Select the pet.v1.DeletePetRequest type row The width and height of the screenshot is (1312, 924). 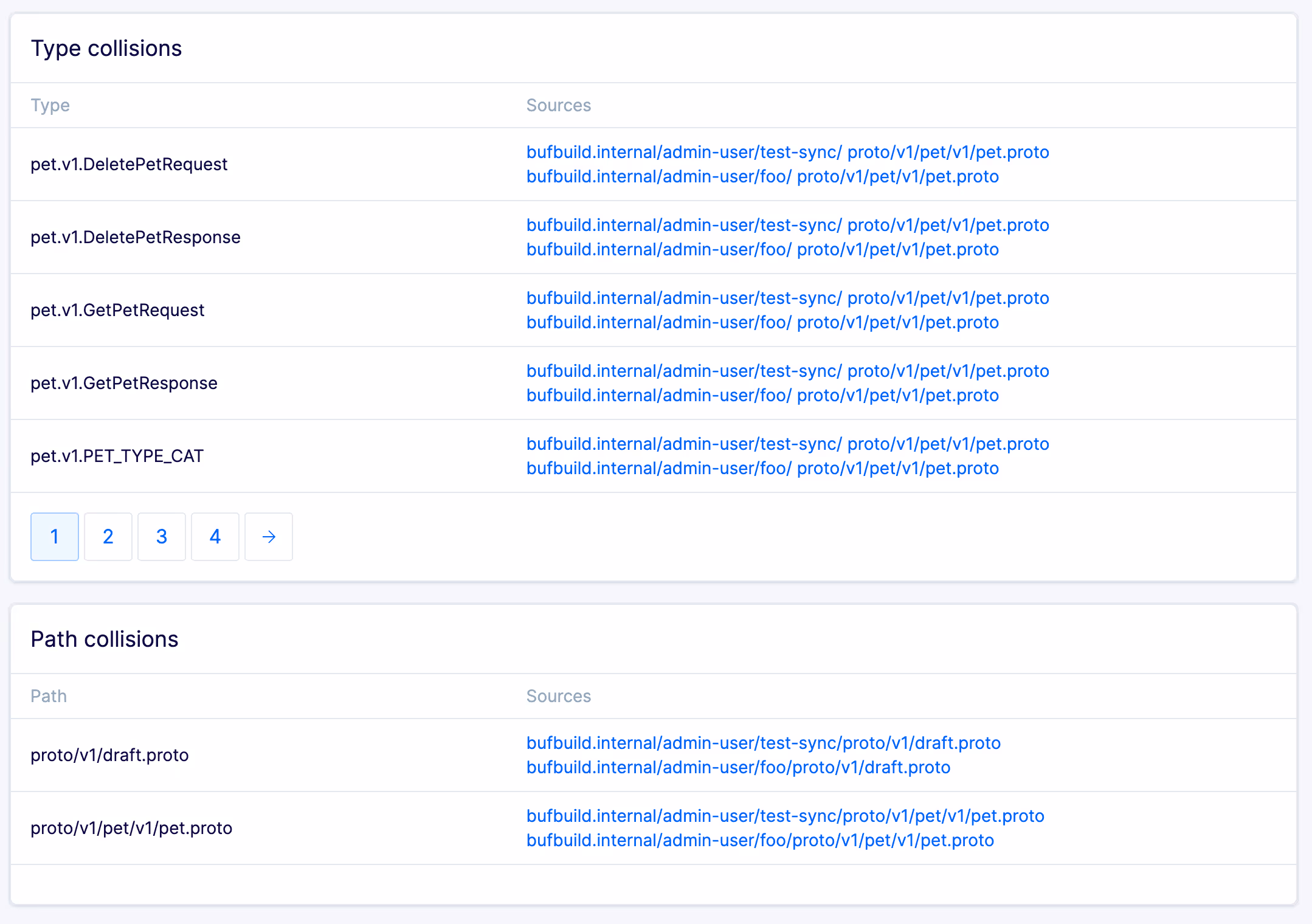[129, 164]
